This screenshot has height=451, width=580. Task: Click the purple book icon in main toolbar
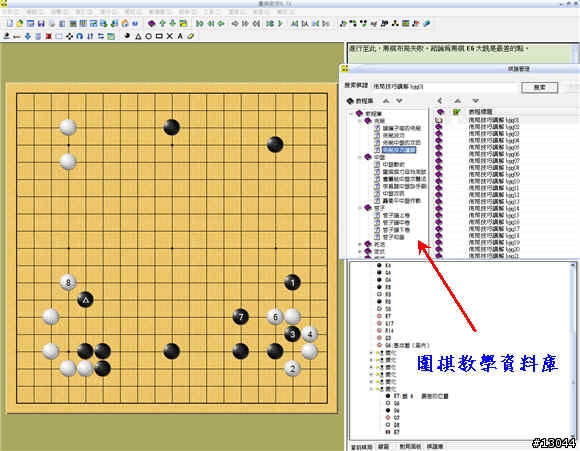151,24
